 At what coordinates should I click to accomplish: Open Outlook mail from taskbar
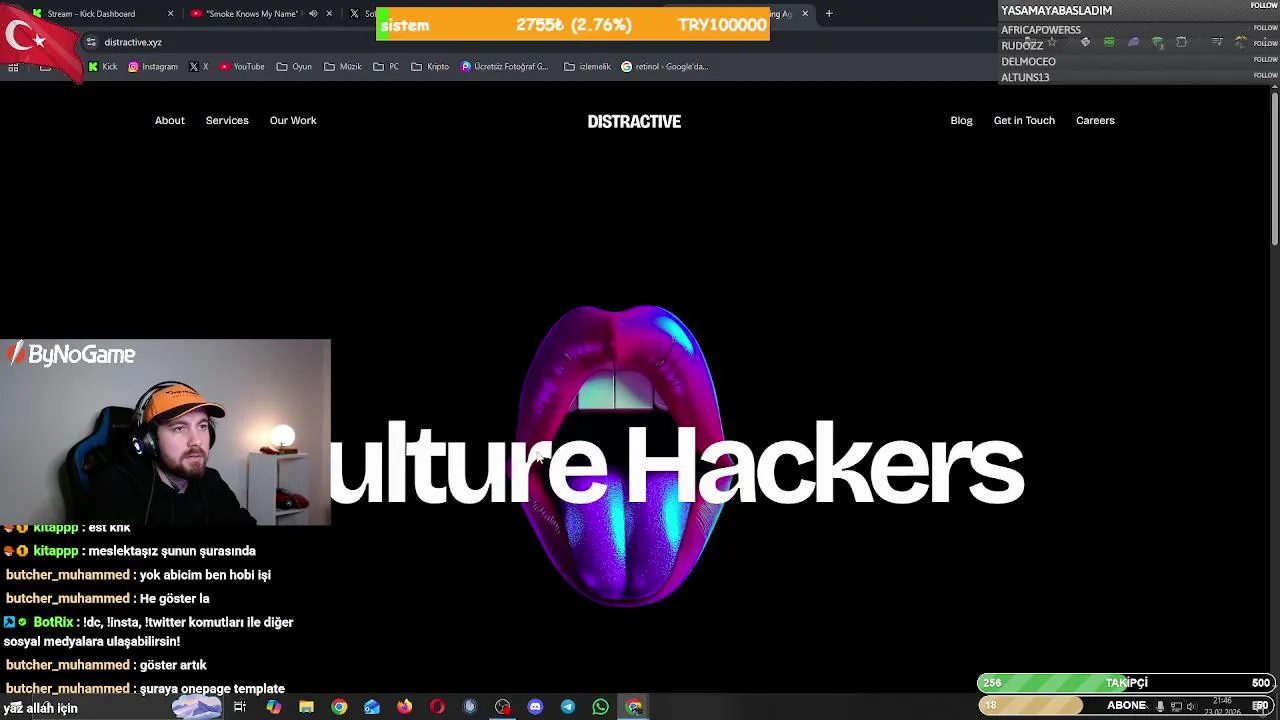click(372, 707)
